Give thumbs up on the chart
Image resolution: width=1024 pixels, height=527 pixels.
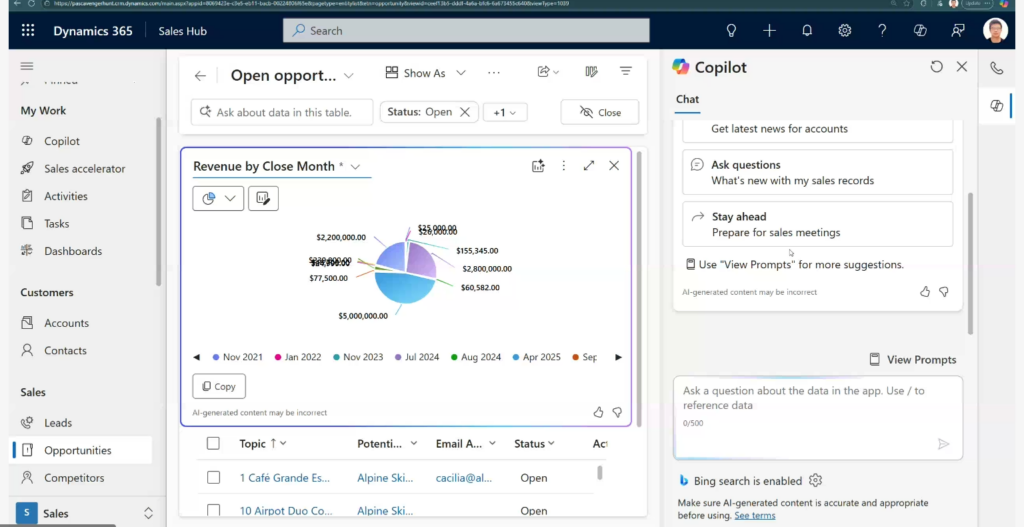pyautogui.click(x=598, y=412)
